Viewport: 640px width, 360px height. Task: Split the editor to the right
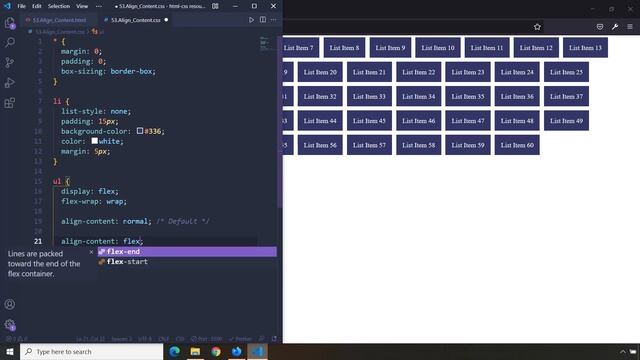click(x=263, y=20)
